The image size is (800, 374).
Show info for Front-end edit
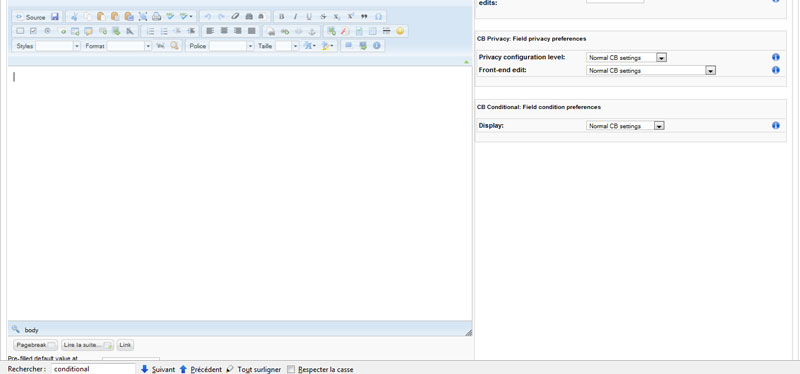pos(776,70)
